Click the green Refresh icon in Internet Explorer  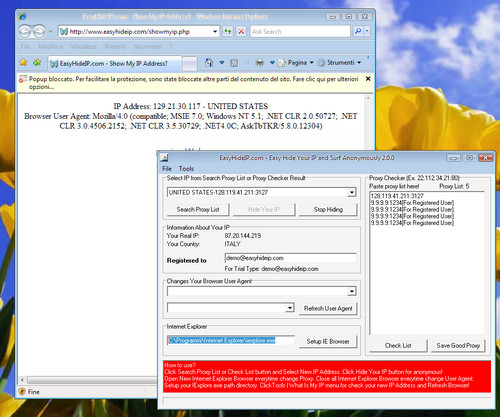[228, 31]
